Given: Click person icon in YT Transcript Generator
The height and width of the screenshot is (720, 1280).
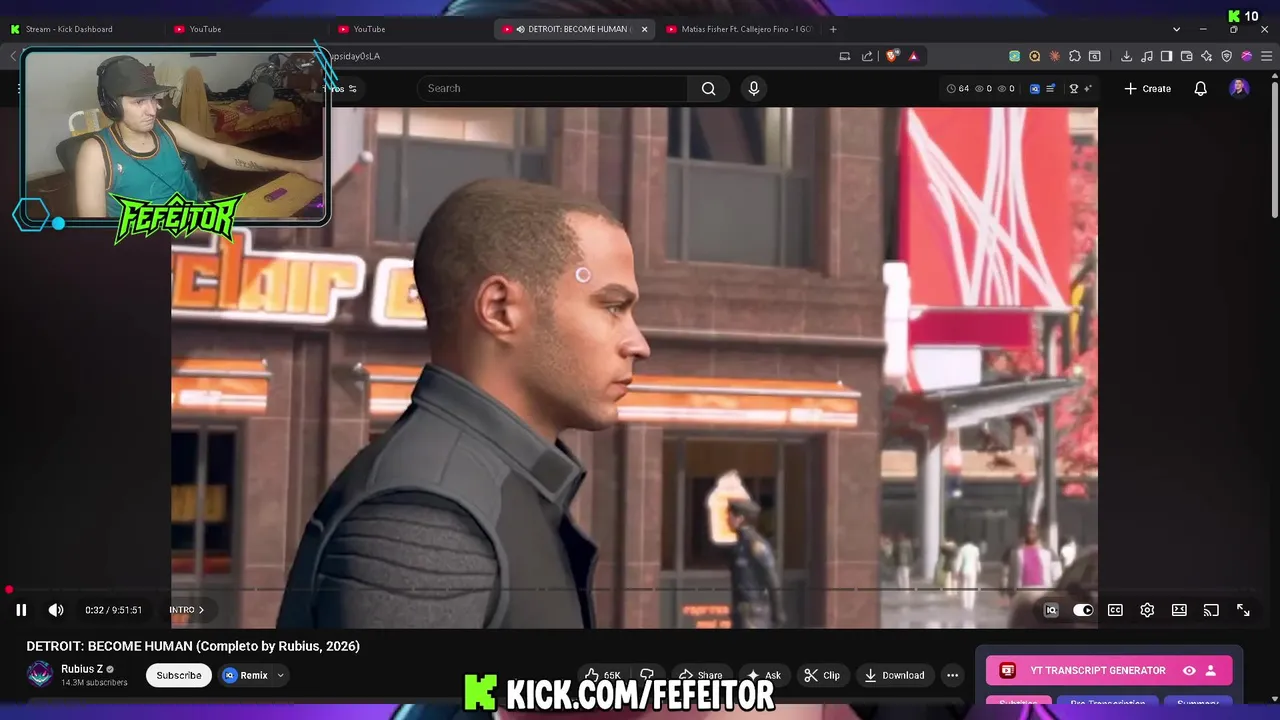Looking at the screenshot, I should [x=1211, y=670].
